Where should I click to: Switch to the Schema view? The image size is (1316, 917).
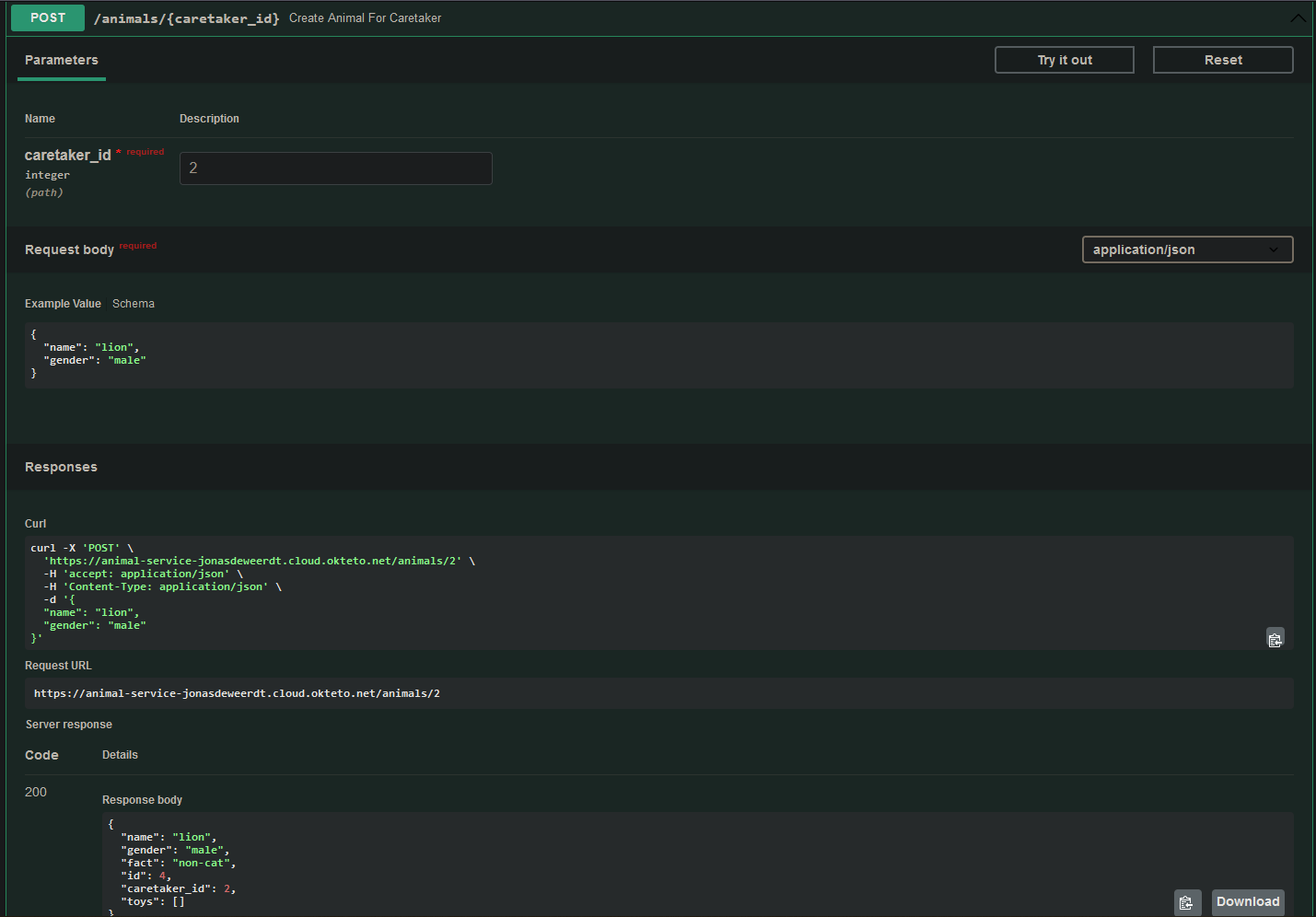(x=134, y=303)
